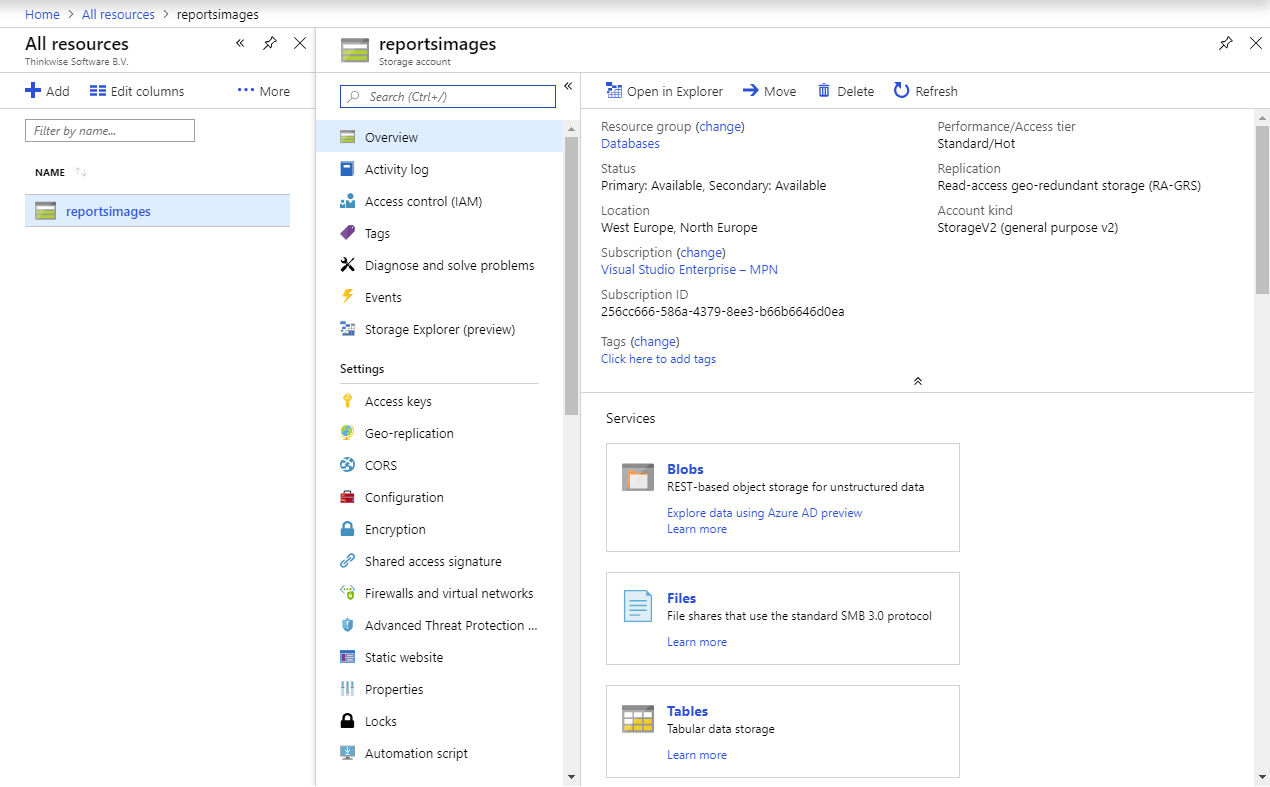
Task: Open in Explorer from the toolbar
Action: coord(664,91)
